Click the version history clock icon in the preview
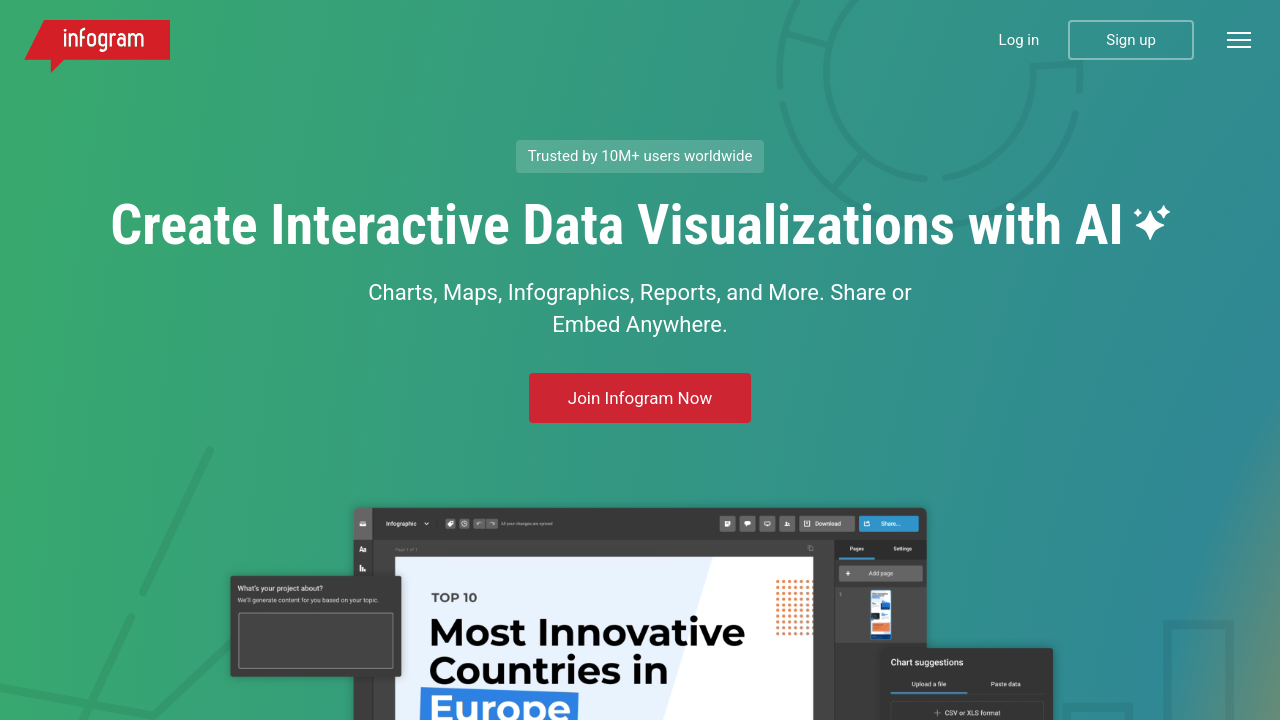The image size is (1280, 720). (x=464, y=523)
